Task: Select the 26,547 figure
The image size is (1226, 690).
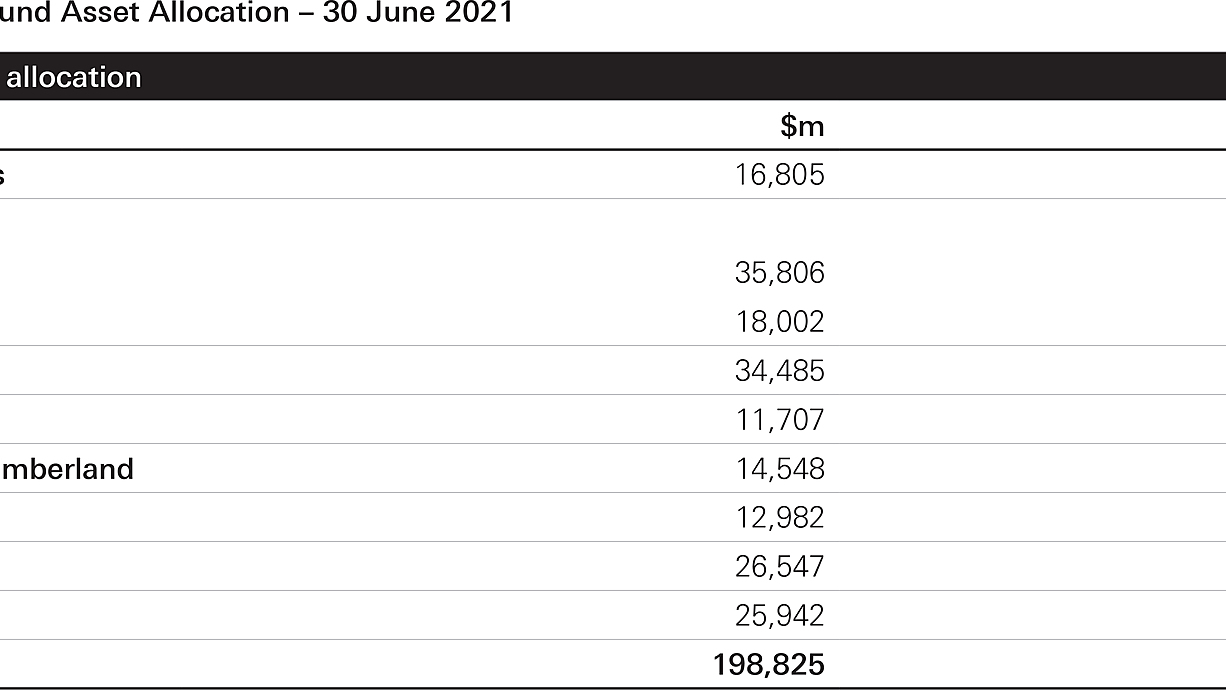Action: 780,567
